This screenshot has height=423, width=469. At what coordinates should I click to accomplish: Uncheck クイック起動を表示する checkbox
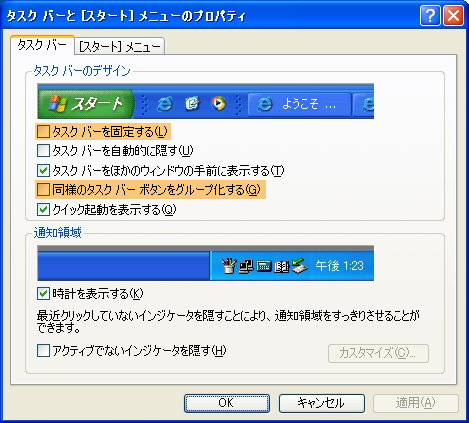43,209
